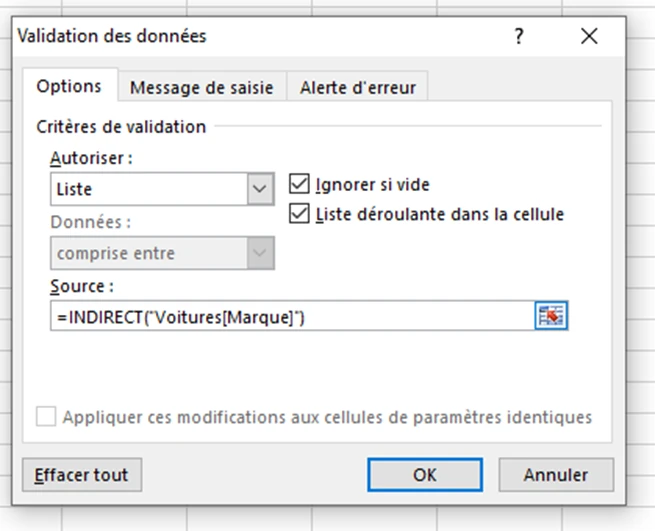
Task: Open the Autoriser dropdown arrow
Action: (x=261, y=188)
